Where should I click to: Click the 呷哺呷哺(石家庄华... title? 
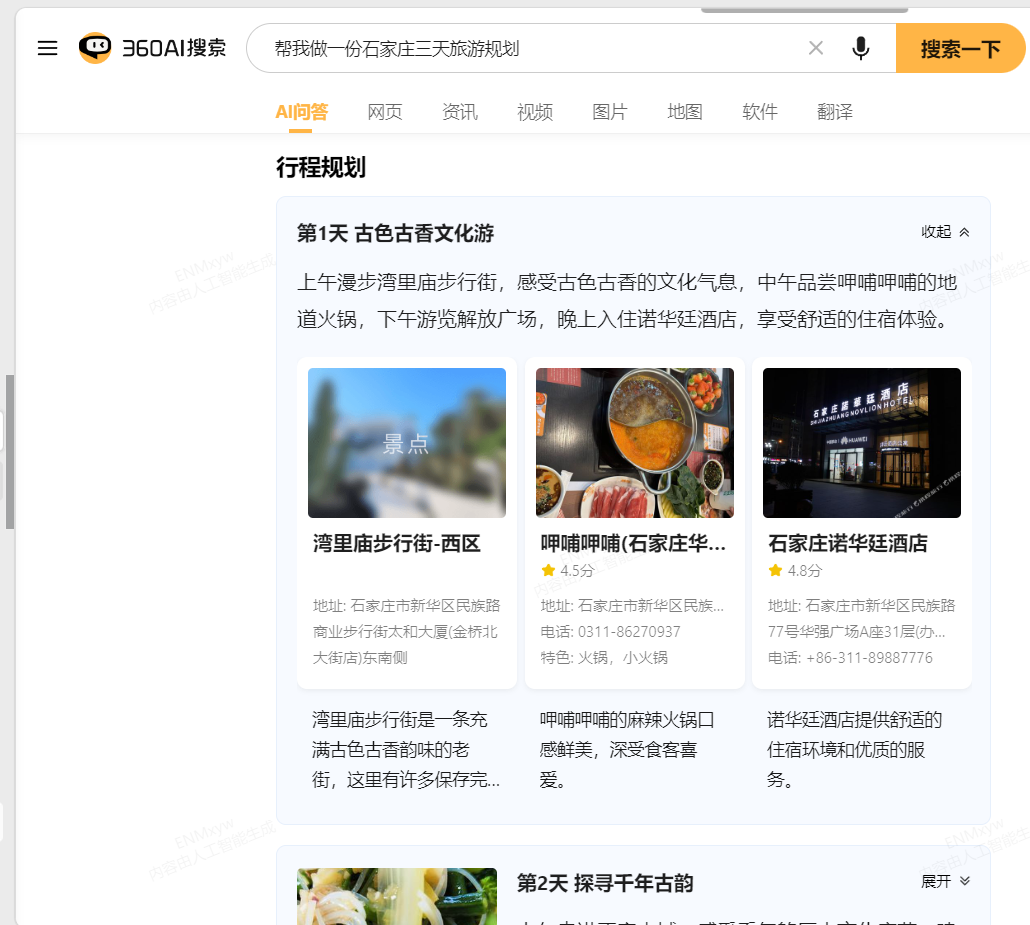click(633, 543)
